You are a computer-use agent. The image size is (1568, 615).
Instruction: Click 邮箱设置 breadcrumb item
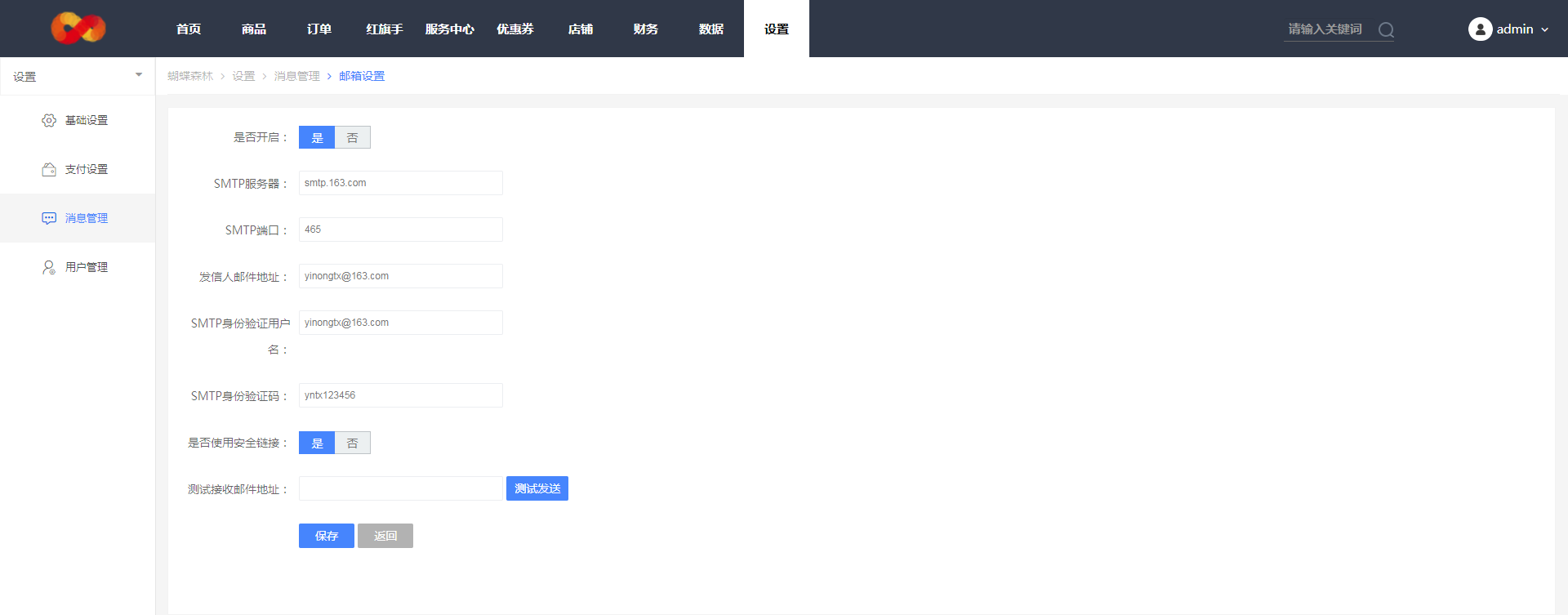(362, 76)
